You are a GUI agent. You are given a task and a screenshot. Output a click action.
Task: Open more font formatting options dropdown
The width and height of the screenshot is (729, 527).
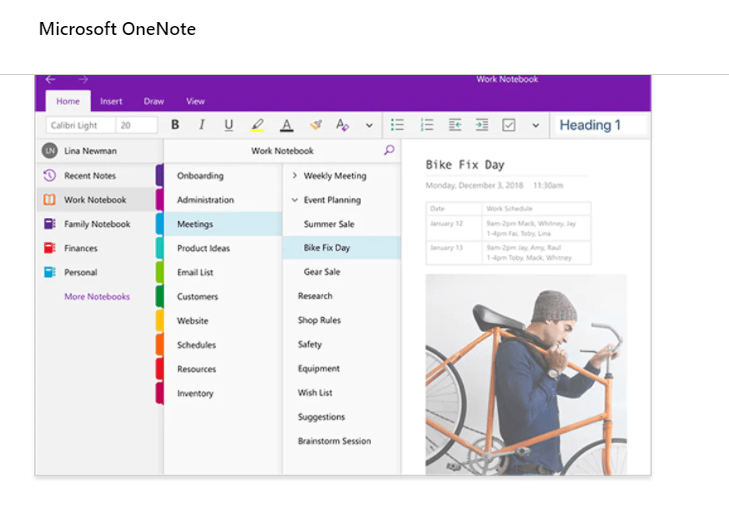point(369,125)
